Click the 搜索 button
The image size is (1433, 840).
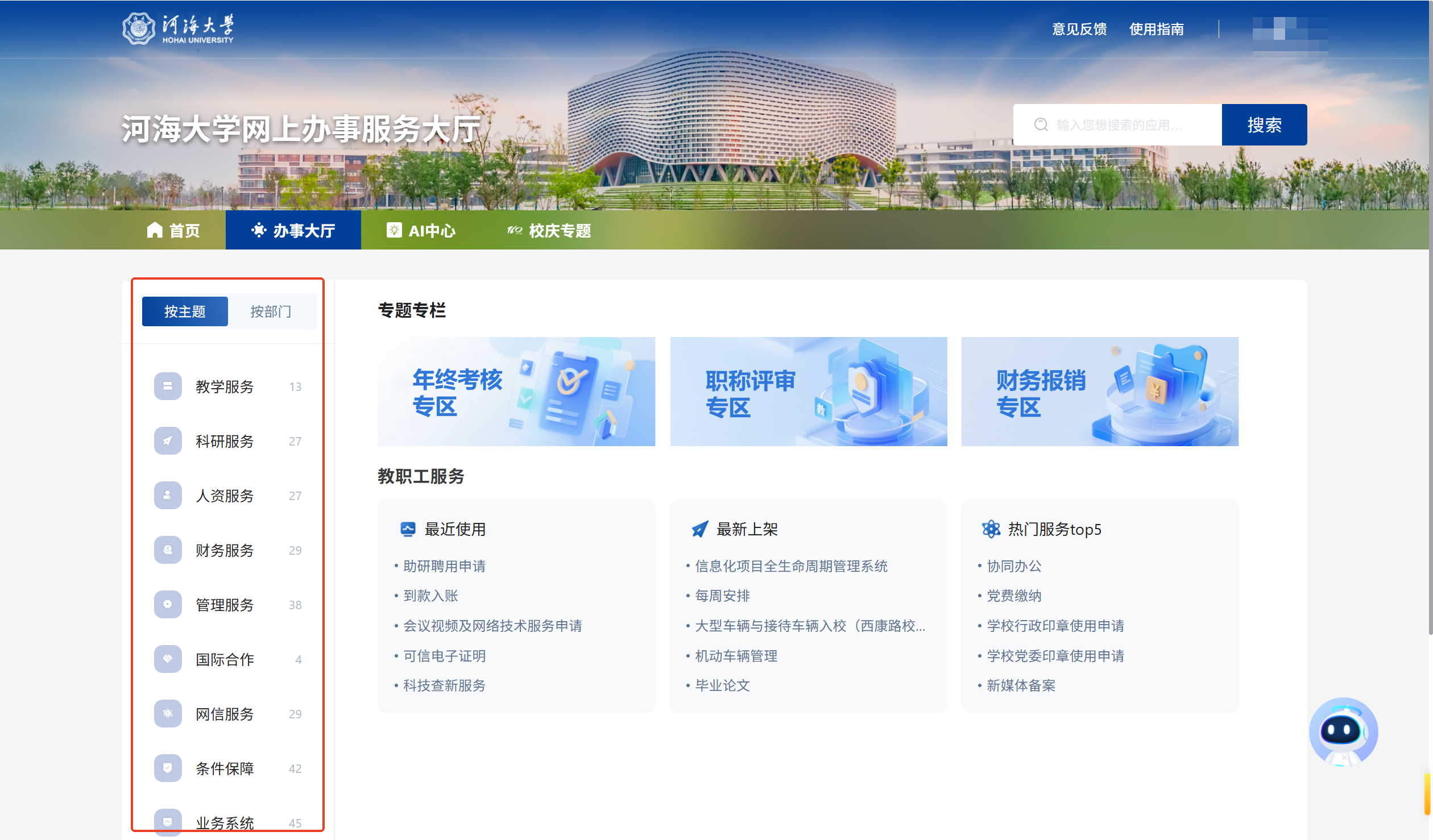click(1264, 125)
